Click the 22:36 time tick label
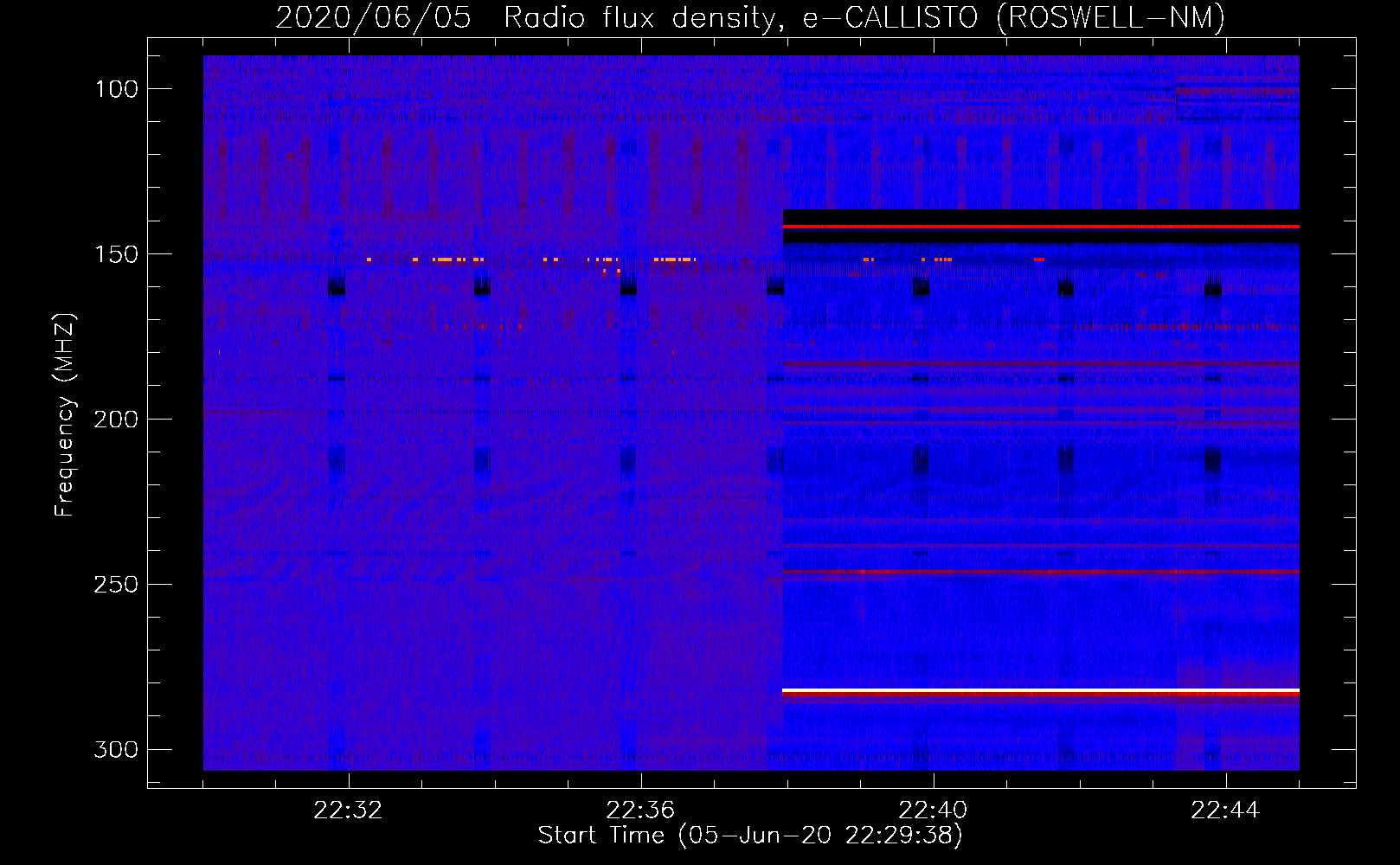Image resolution: width=1400 pixels, height=865 pixels. 640,811
